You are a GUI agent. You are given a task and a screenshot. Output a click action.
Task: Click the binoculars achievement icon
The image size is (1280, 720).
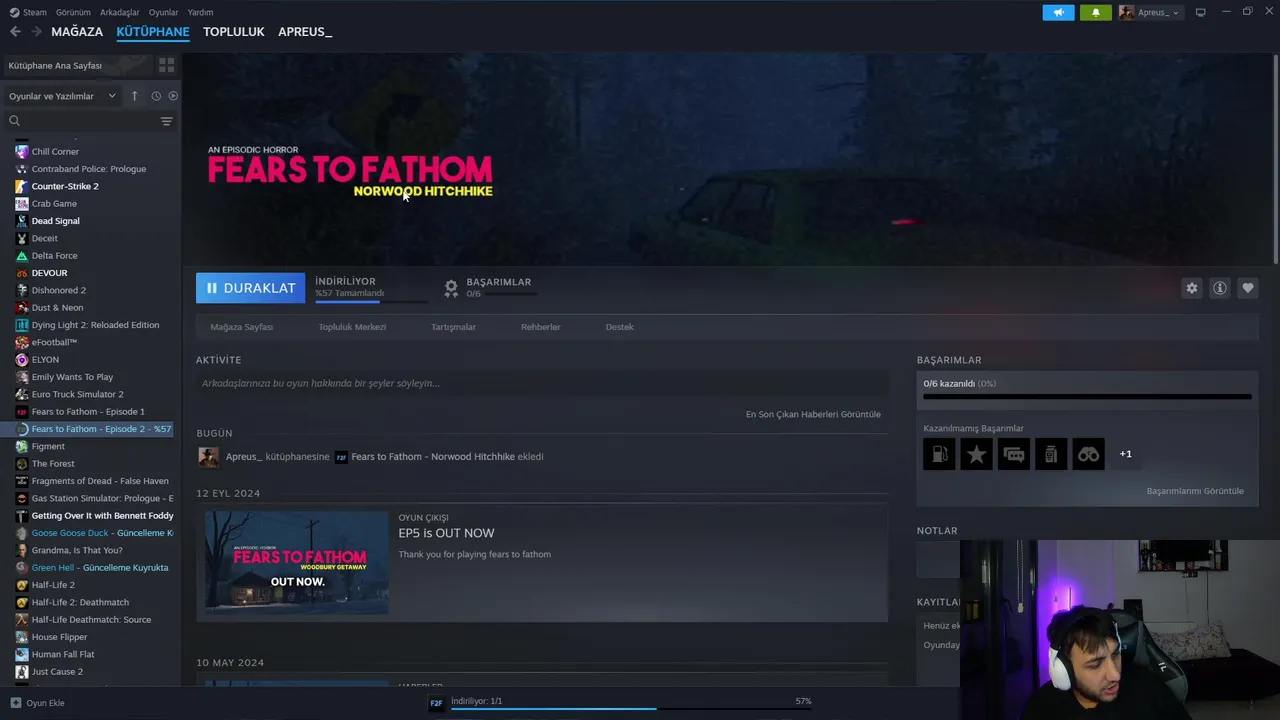click(x=1088, y=454)
